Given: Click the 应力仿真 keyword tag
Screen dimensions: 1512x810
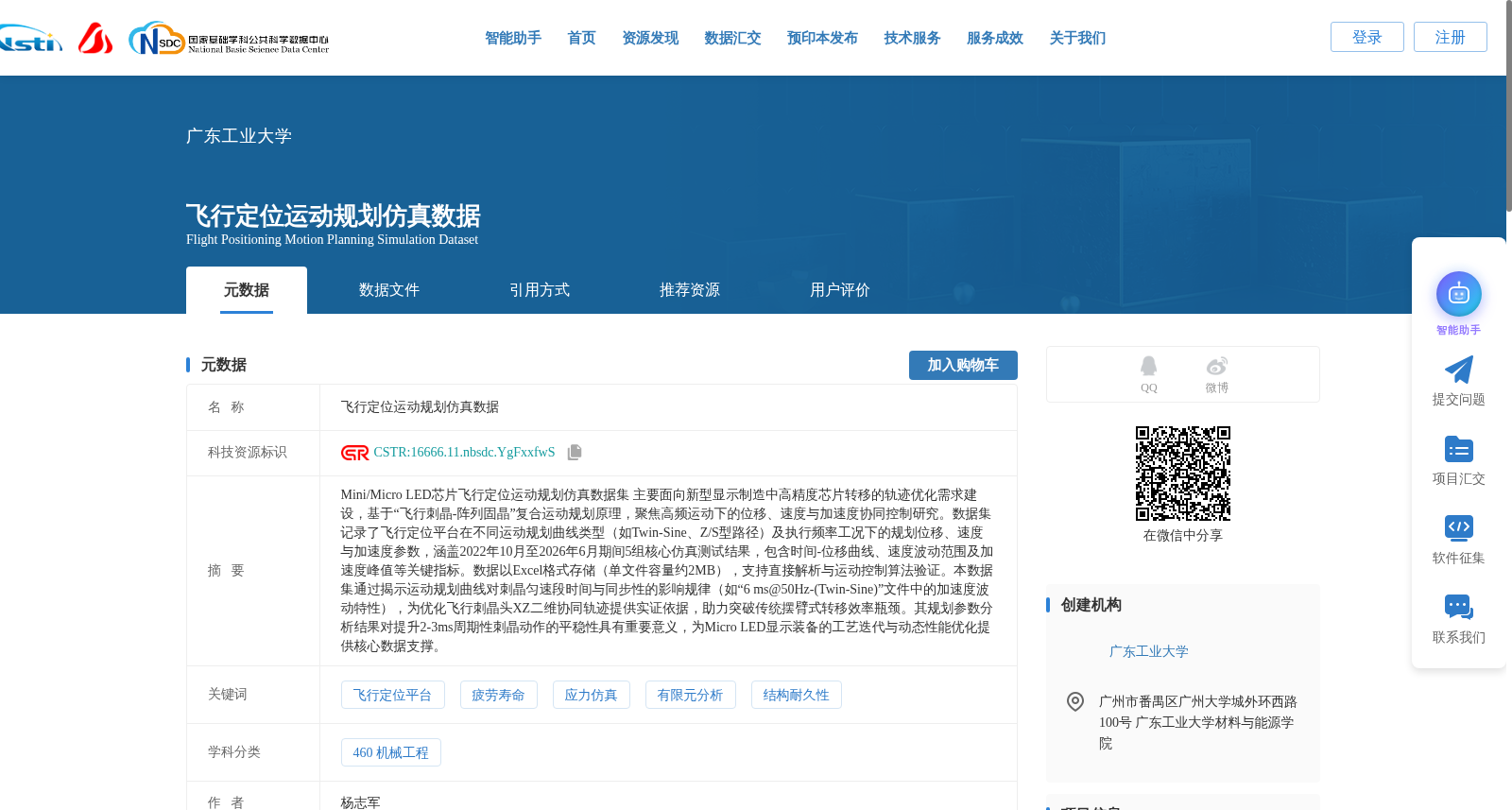Looking at the screenshot, I should coord(591,695).
